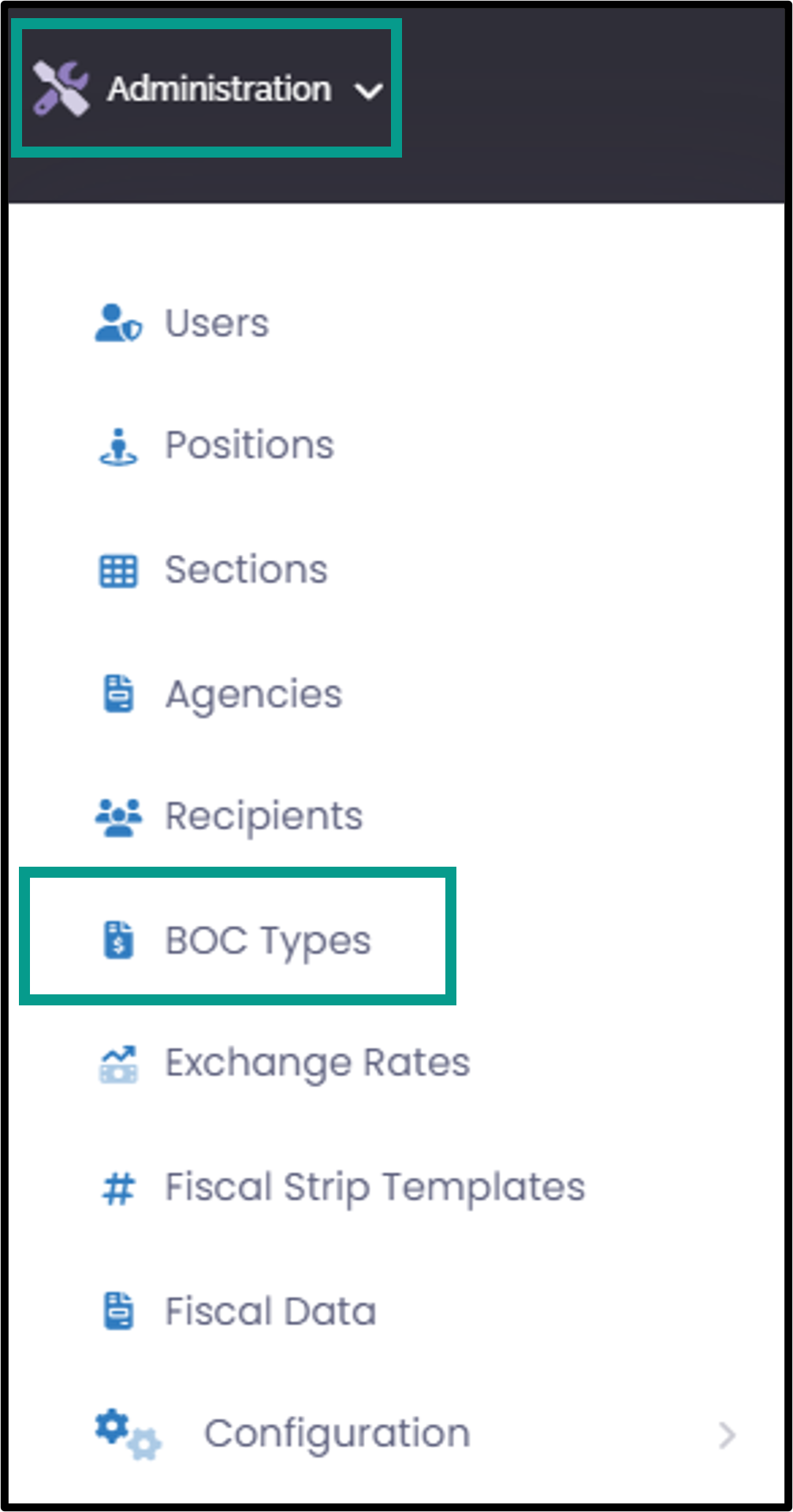Image resolution: width=793 pixels, height=1512 pixels.
Task: Collapse the Administration dropdown chevron
Action: point(369,92)
